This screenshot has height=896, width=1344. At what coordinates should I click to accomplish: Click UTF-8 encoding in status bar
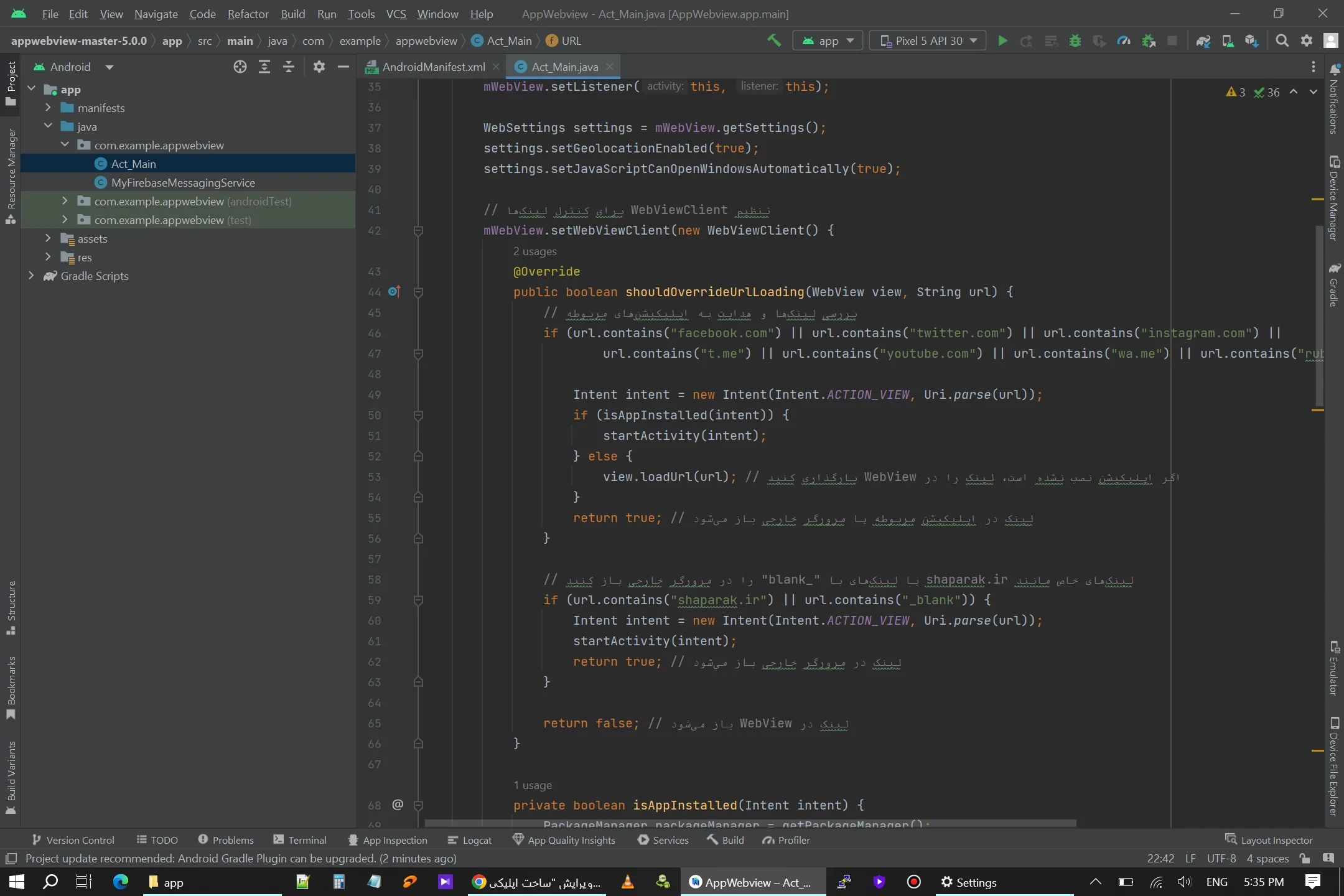[1221, 859]
